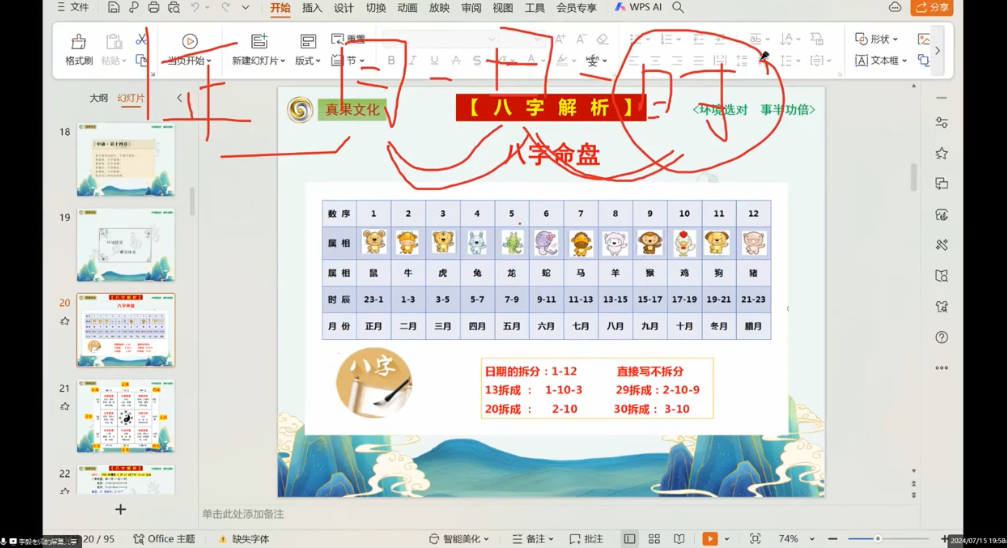Open the settings sliders icon in right sidebar

pos(941,123)
